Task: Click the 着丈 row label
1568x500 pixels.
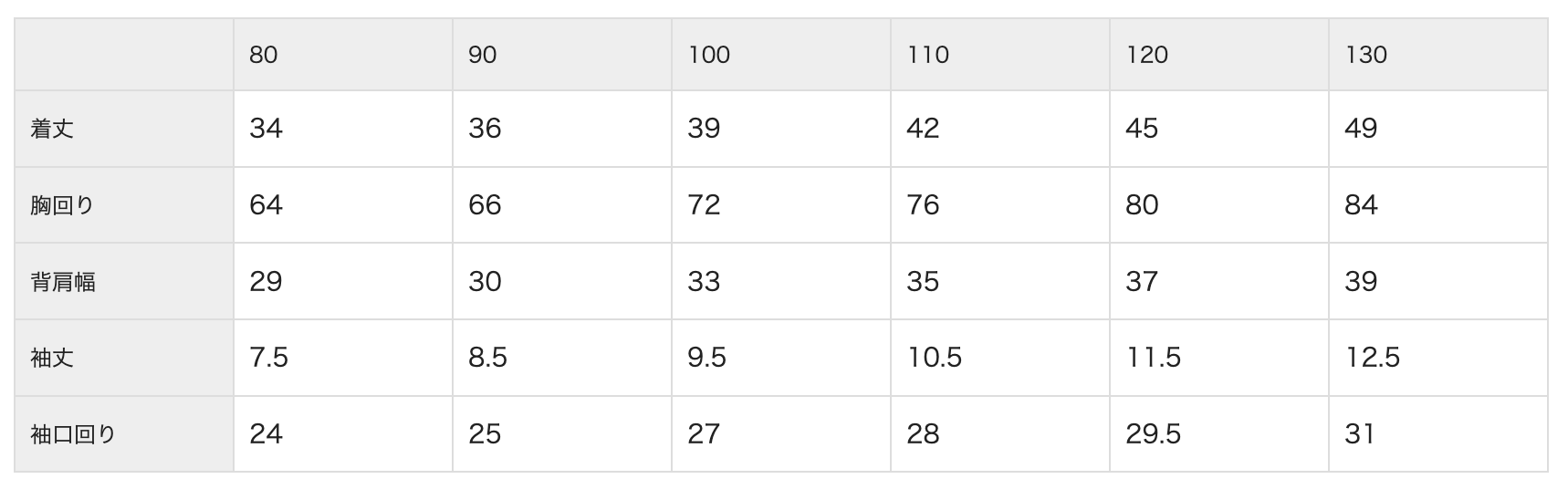Action: 52,129
